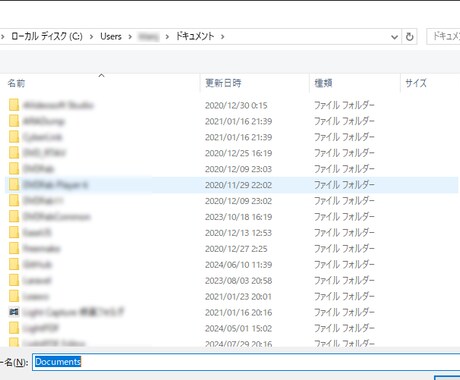The height and width of the screenshot is (380, 460).
Task: Expand the chevron right after Users
Action: (130, 37)
